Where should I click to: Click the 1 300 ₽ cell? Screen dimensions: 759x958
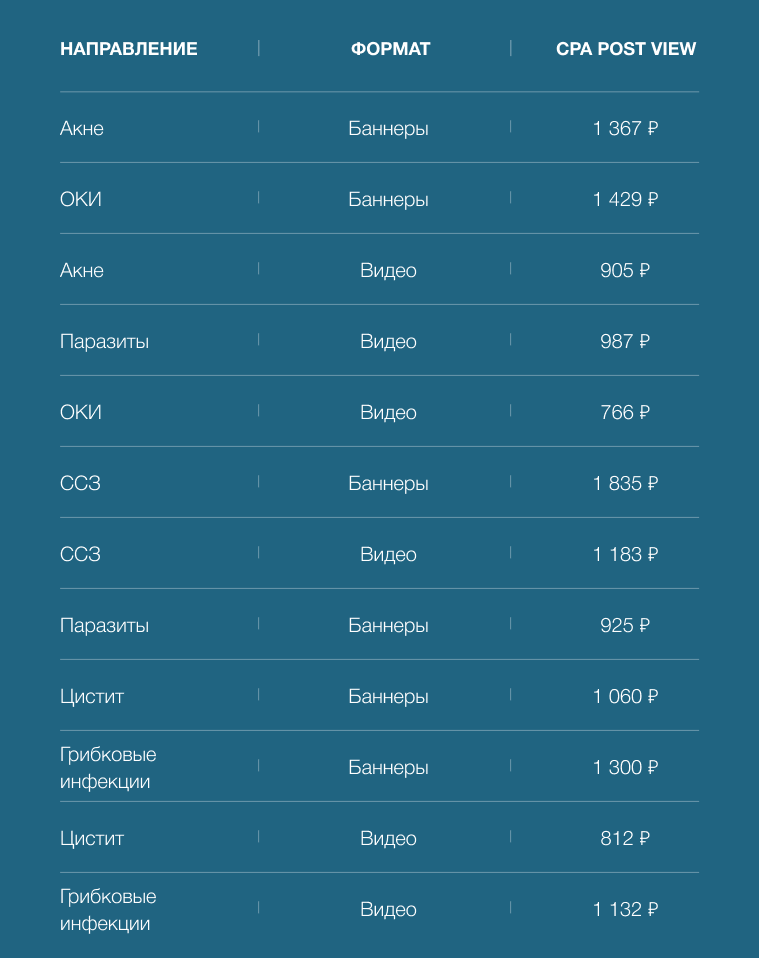[x=625, y=767]
